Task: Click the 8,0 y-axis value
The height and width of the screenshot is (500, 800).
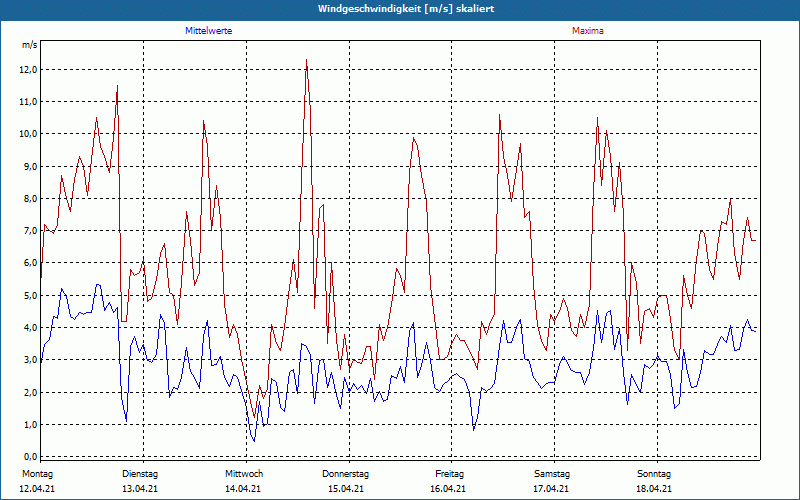Action: (30, 198)
